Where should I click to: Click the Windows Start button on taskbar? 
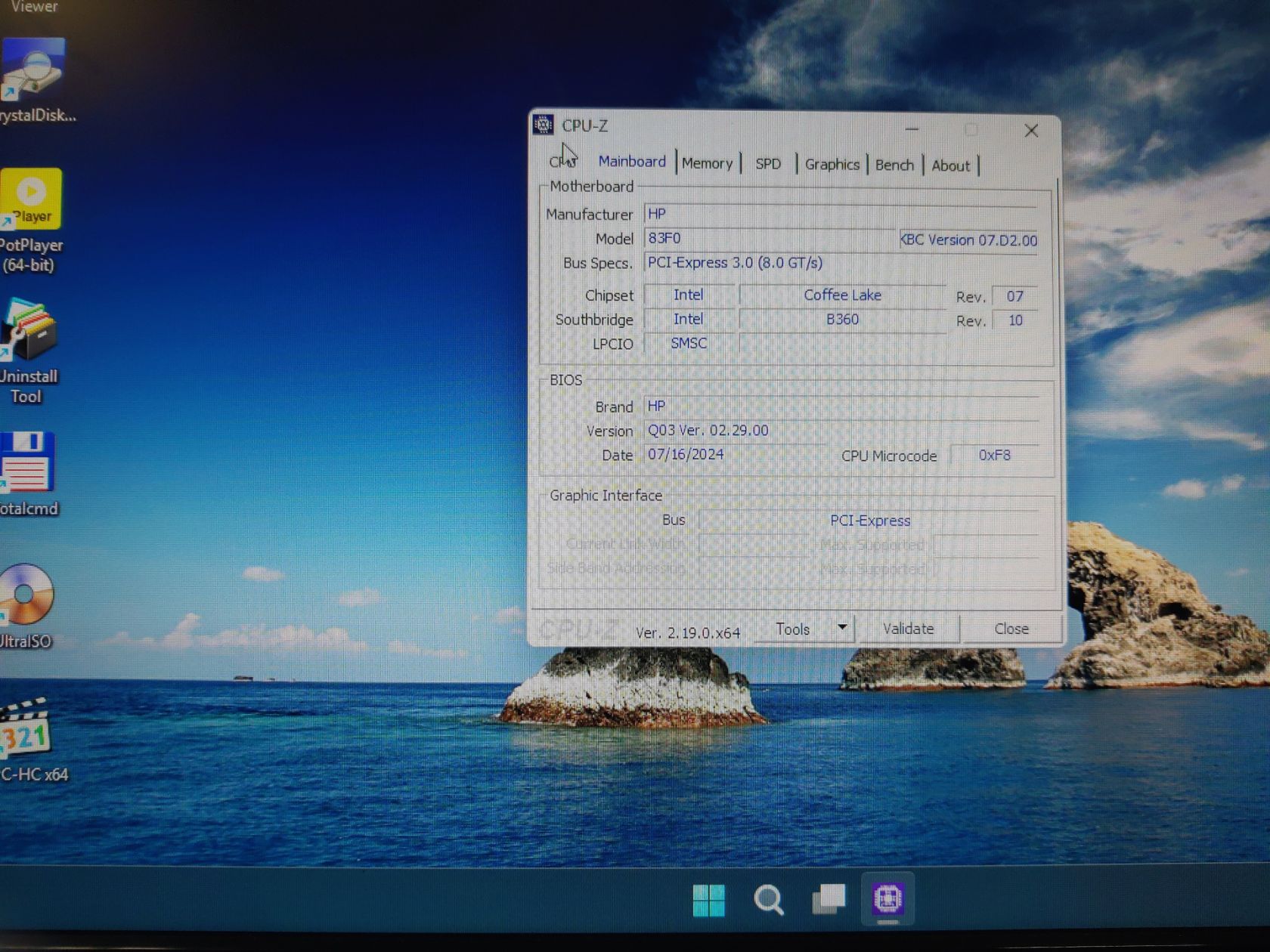coord(708,900)
